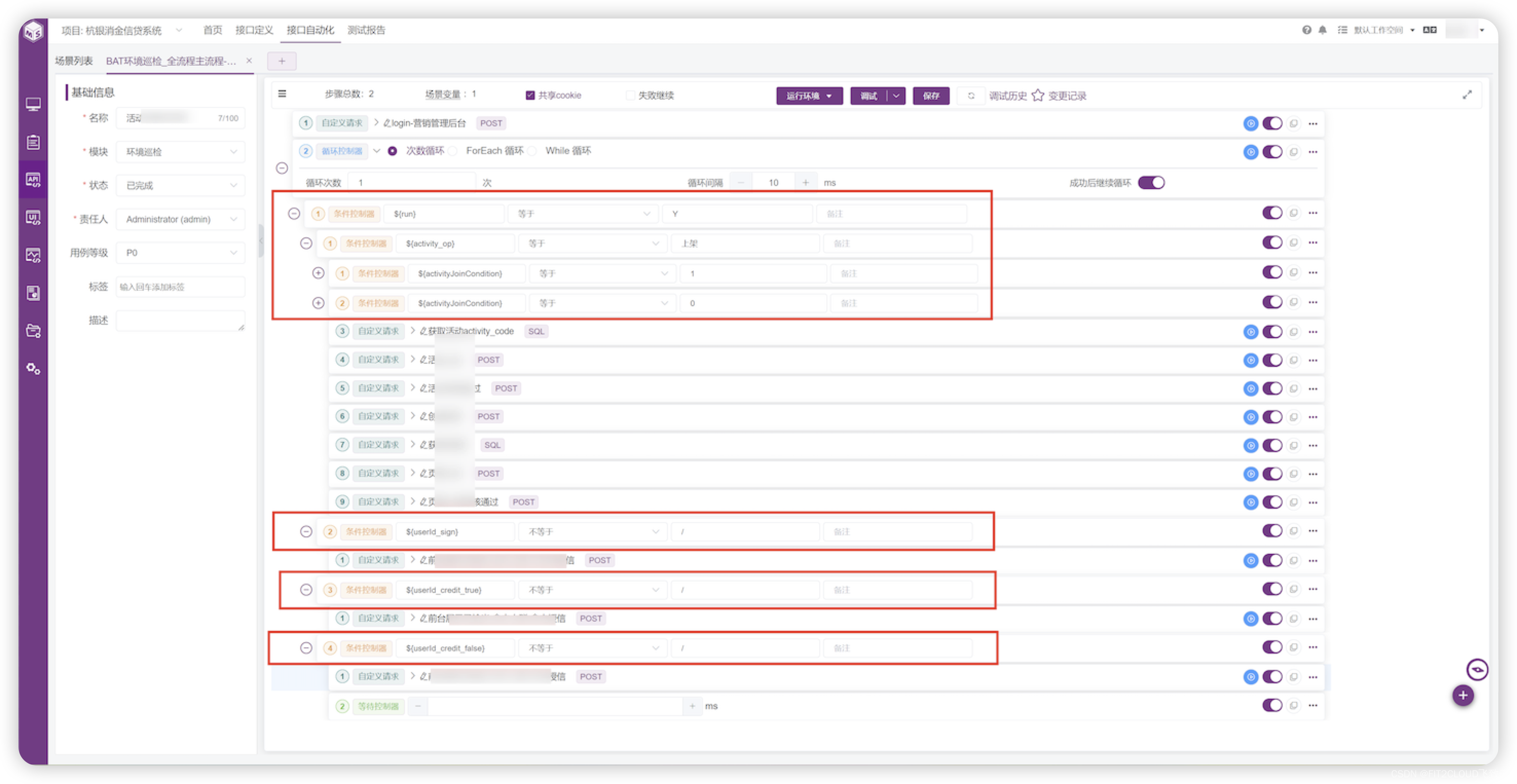Select the While 循环 radio option
This screenshot has height=784, width=1517.
[x=532, y=151]
